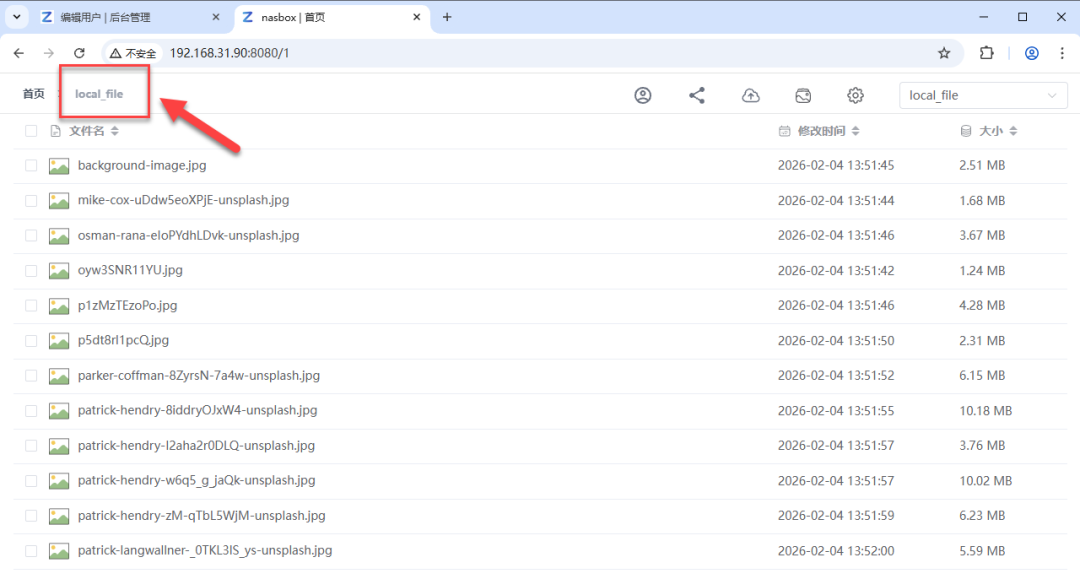Open file p1zMzTEzoPo.jpg
This screenshot has width=1080, height=579.
(127, 305)
